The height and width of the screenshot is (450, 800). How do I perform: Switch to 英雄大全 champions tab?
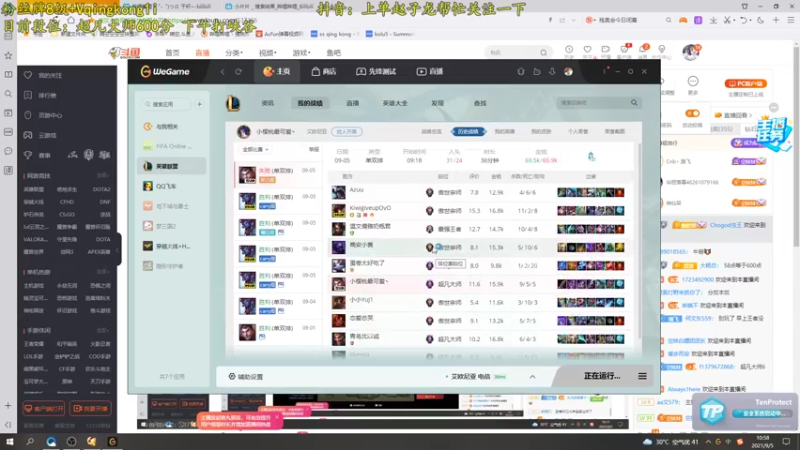pyautogui.click(x=395, y=103)
